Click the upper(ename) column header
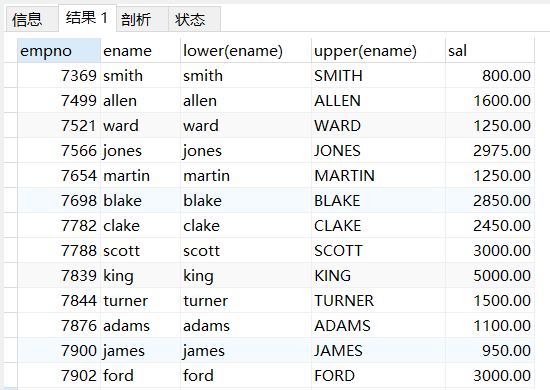 (378, 51)
